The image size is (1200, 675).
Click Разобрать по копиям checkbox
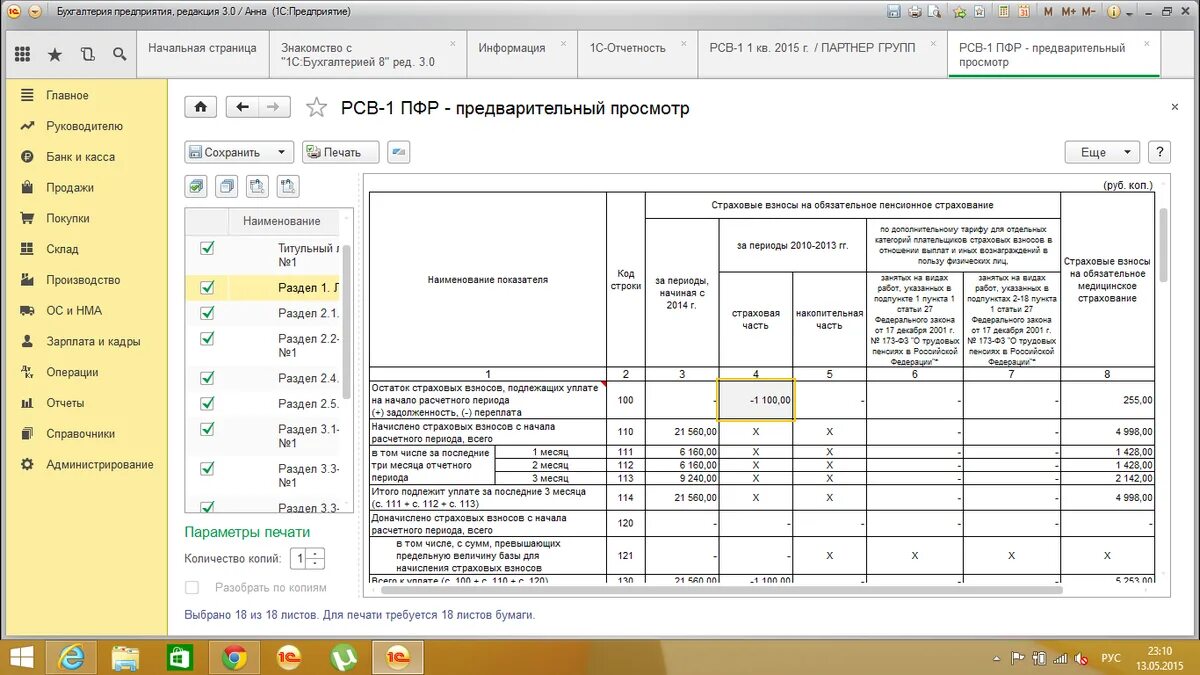pyautogui.click(x=192, y=587)
